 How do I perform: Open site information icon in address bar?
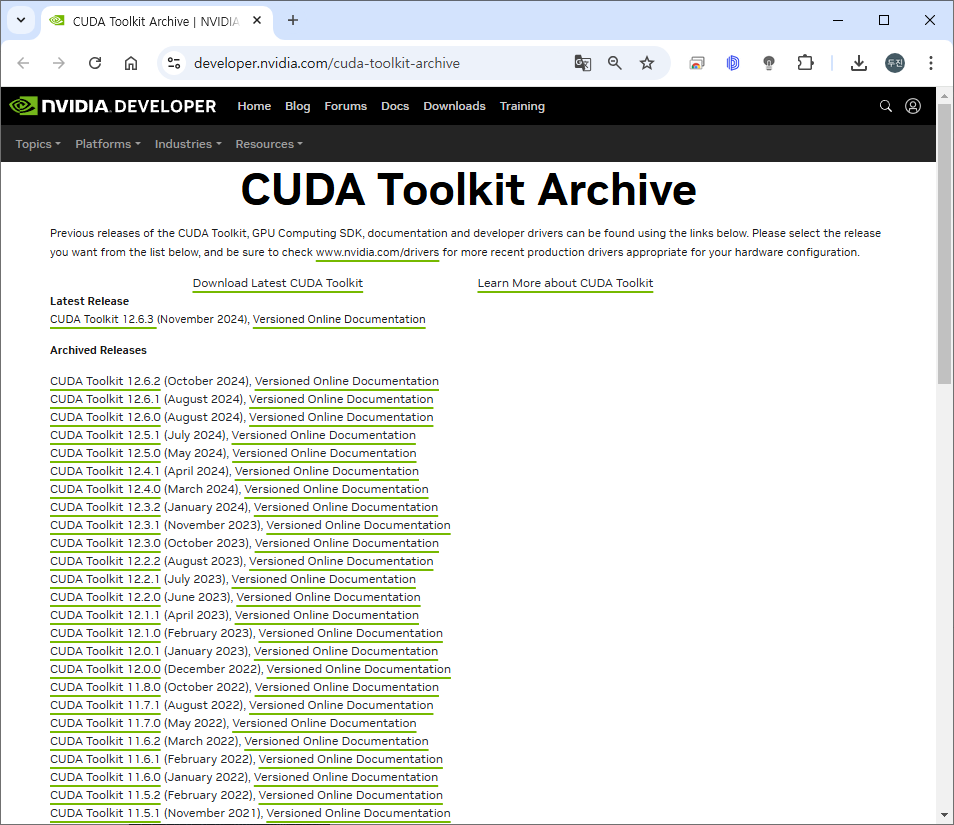174,63
